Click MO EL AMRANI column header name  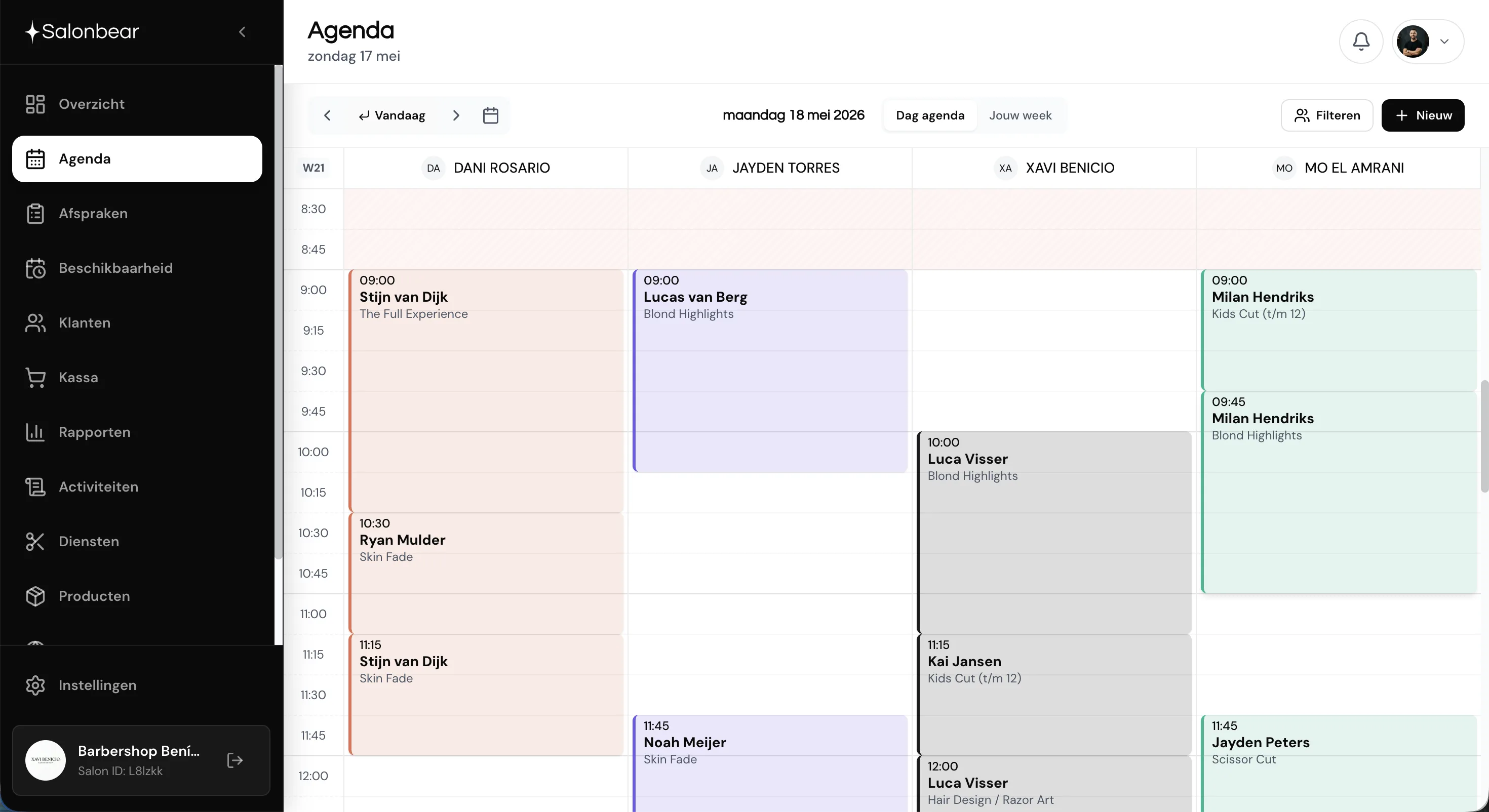(x=1354, y=168)
